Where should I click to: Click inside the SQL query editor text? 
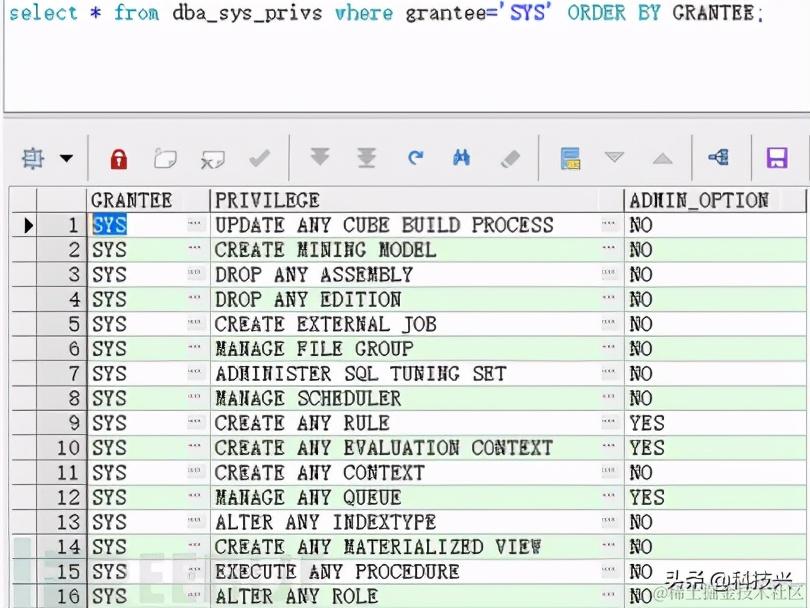(x=300, y=14)
